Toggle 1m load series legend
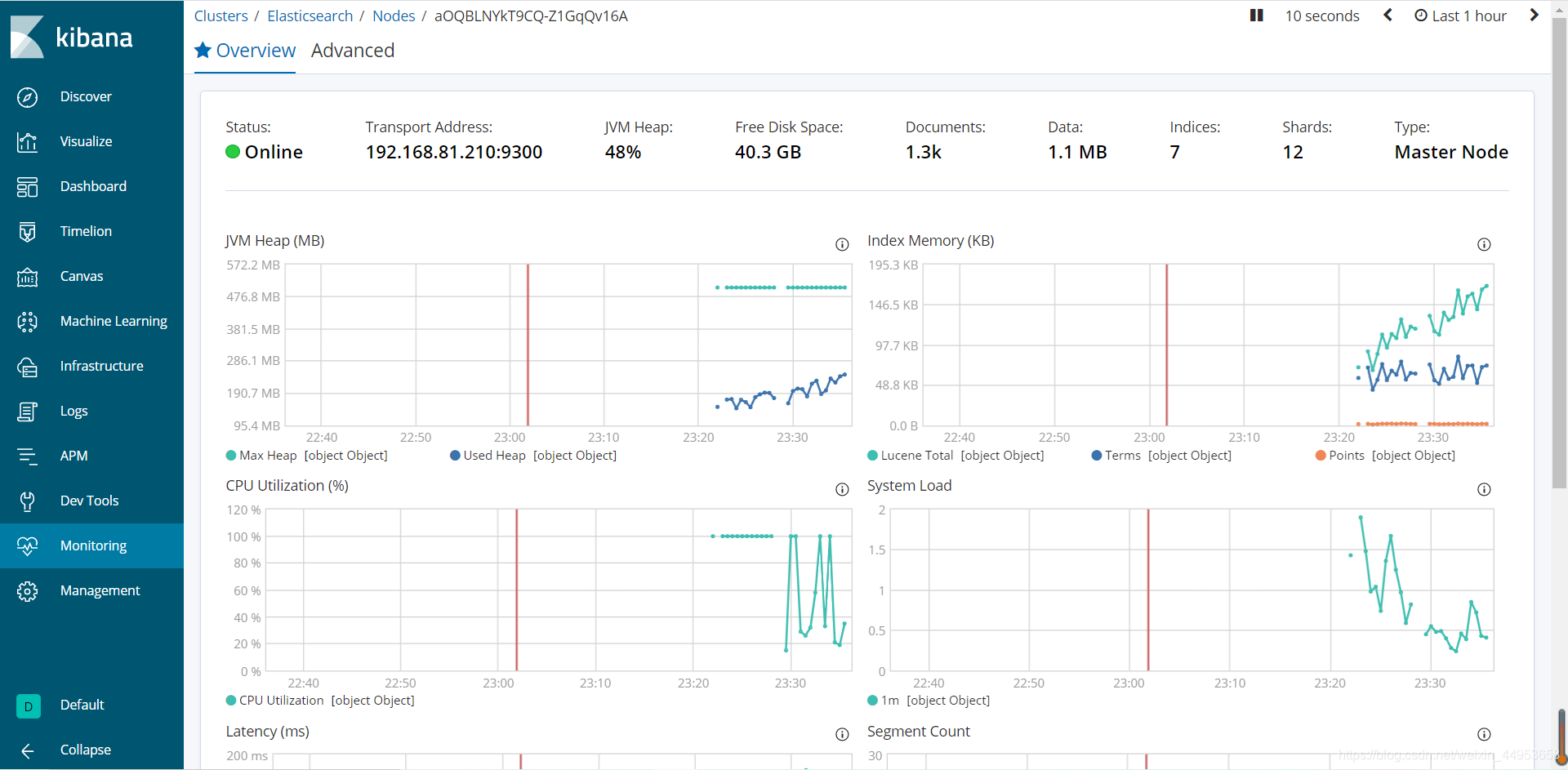The image size is (1568, 770). tap(929, 701)
